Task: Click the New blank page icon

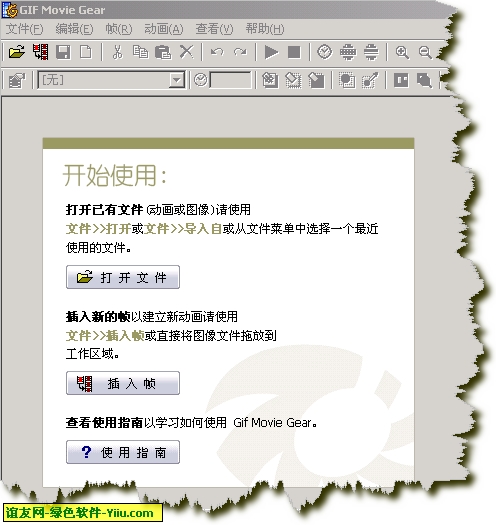Action: coord(86,52)
